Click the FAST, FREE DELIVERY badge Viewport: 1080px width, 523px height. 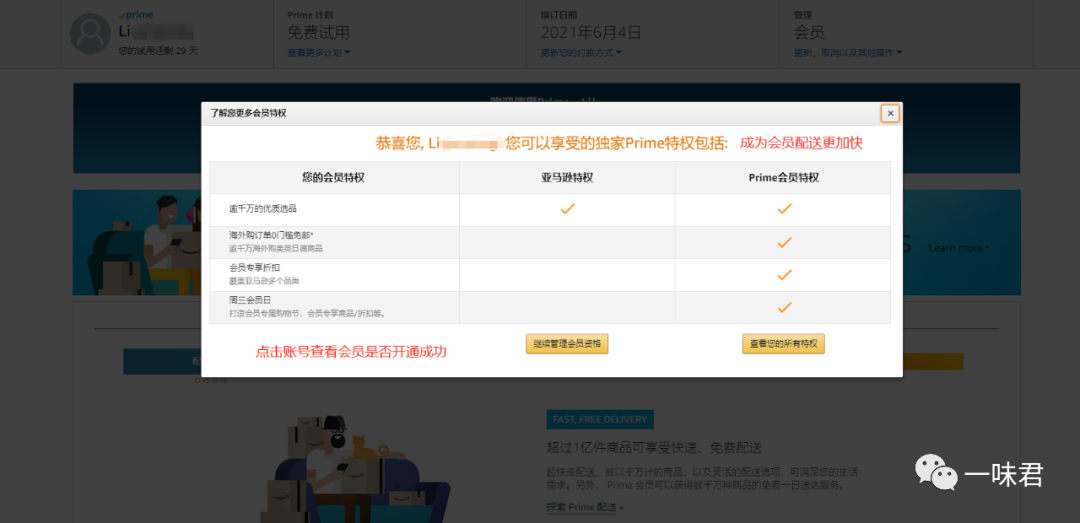[x=600, y=419]
